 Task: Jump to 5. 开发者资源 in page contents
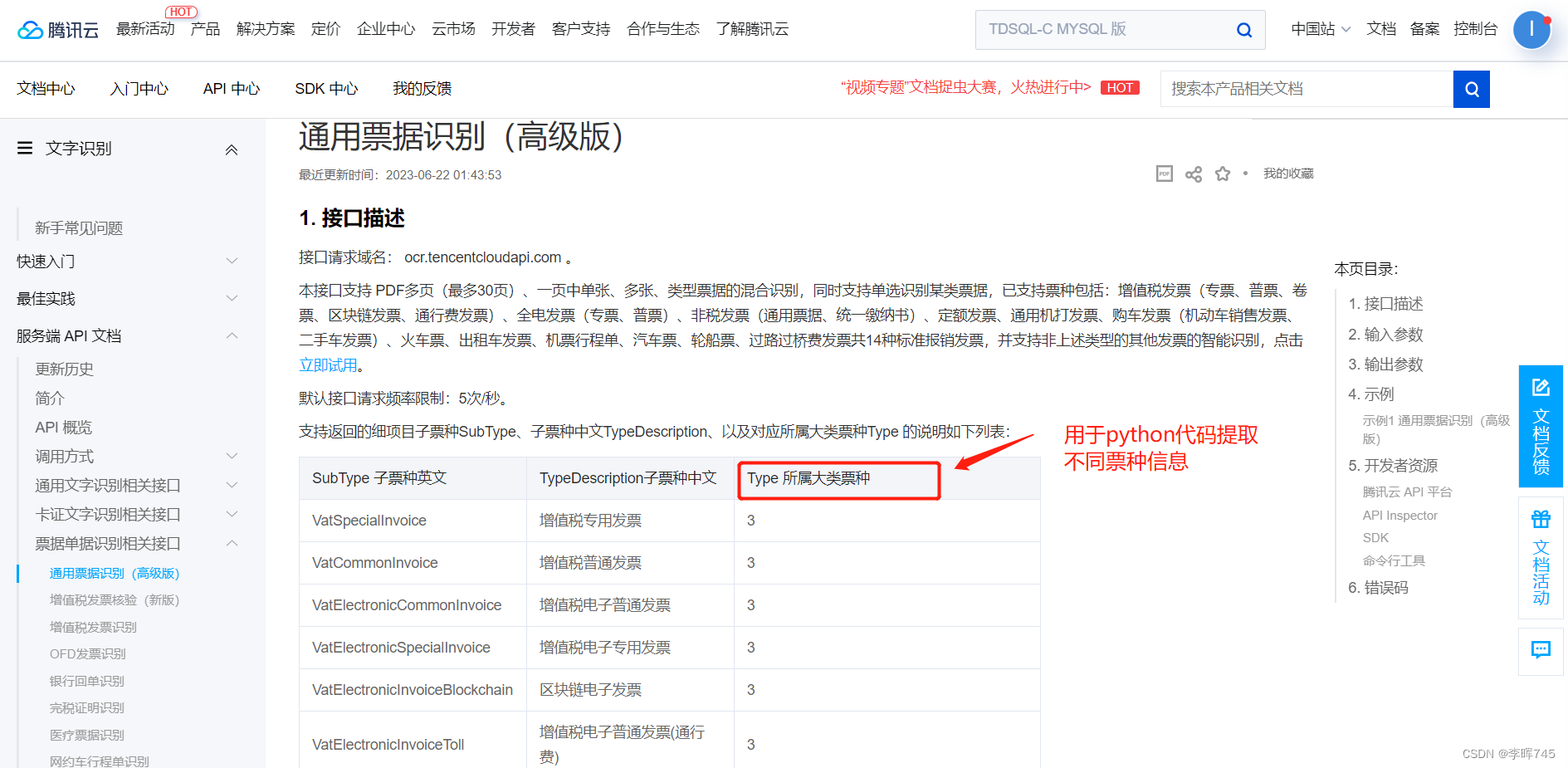[x=1393, y=466]
